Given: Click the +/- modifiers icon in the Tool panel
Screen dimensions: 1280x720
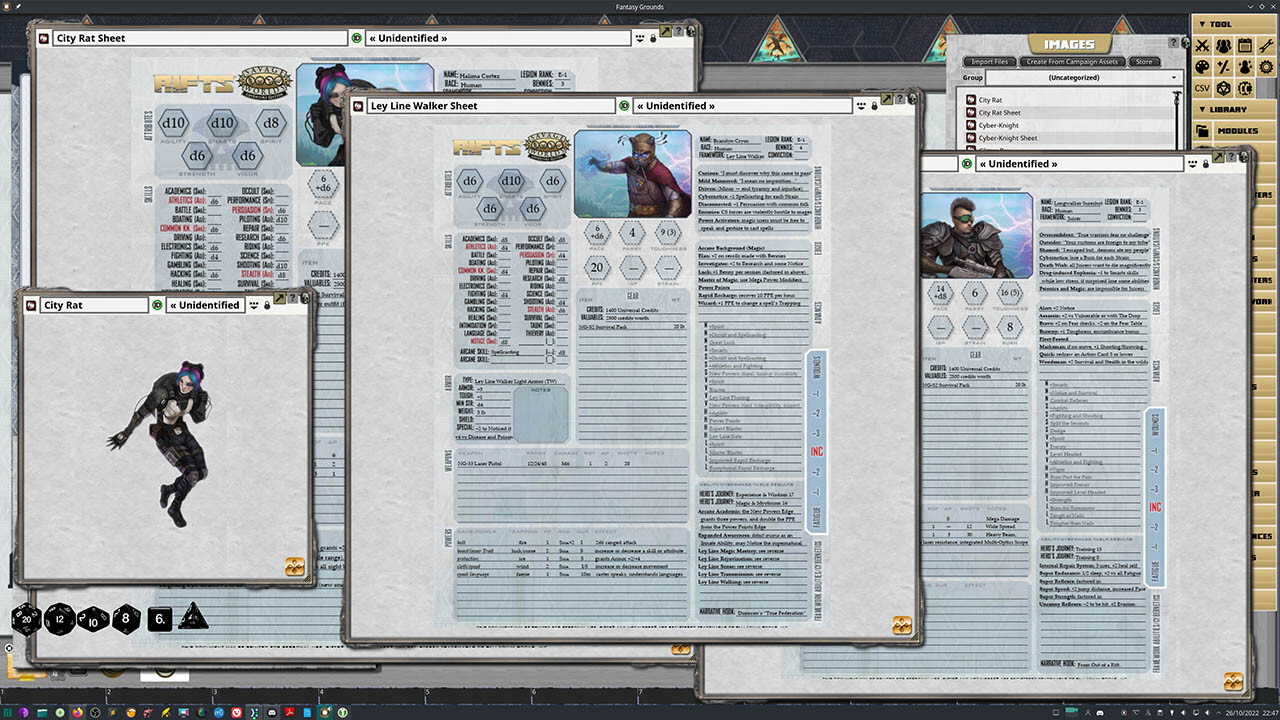Looking at the screenshot, I should coord(1224,66).
